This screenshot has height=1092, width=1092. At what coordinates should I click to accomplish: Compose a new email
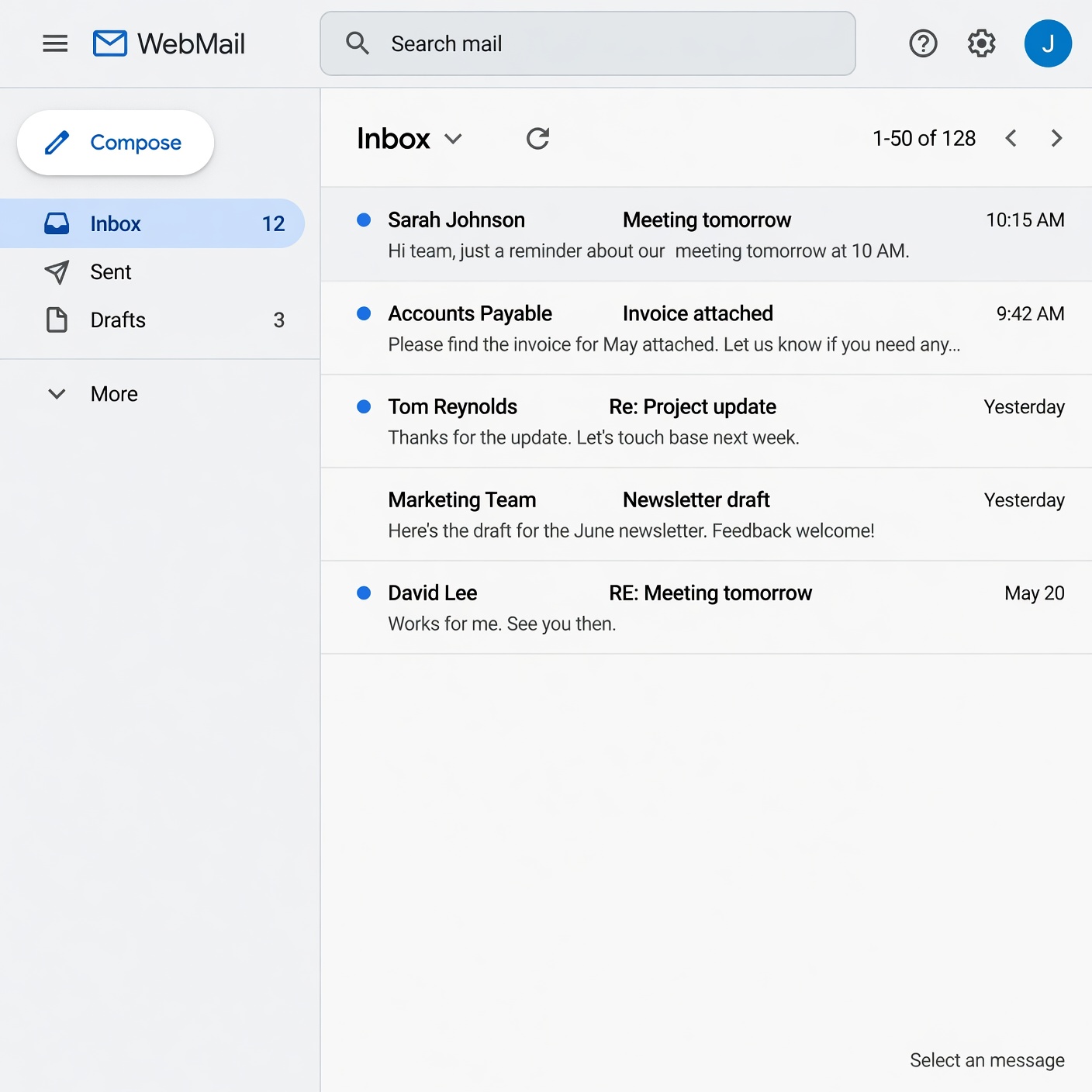(116, 143)
